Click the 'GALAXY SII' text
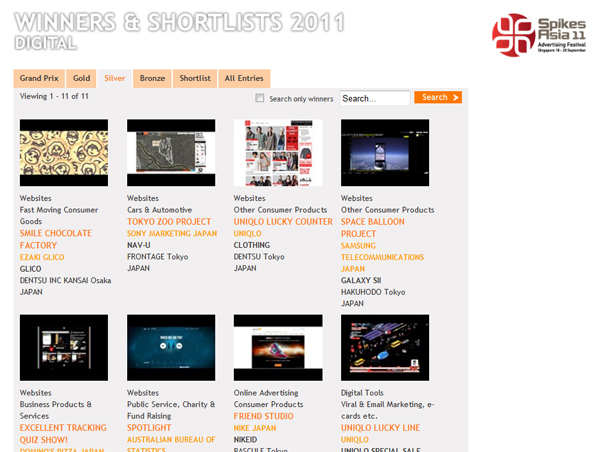Image resolution: width=600 pixels, height=452 pixels. coord(361,281)
